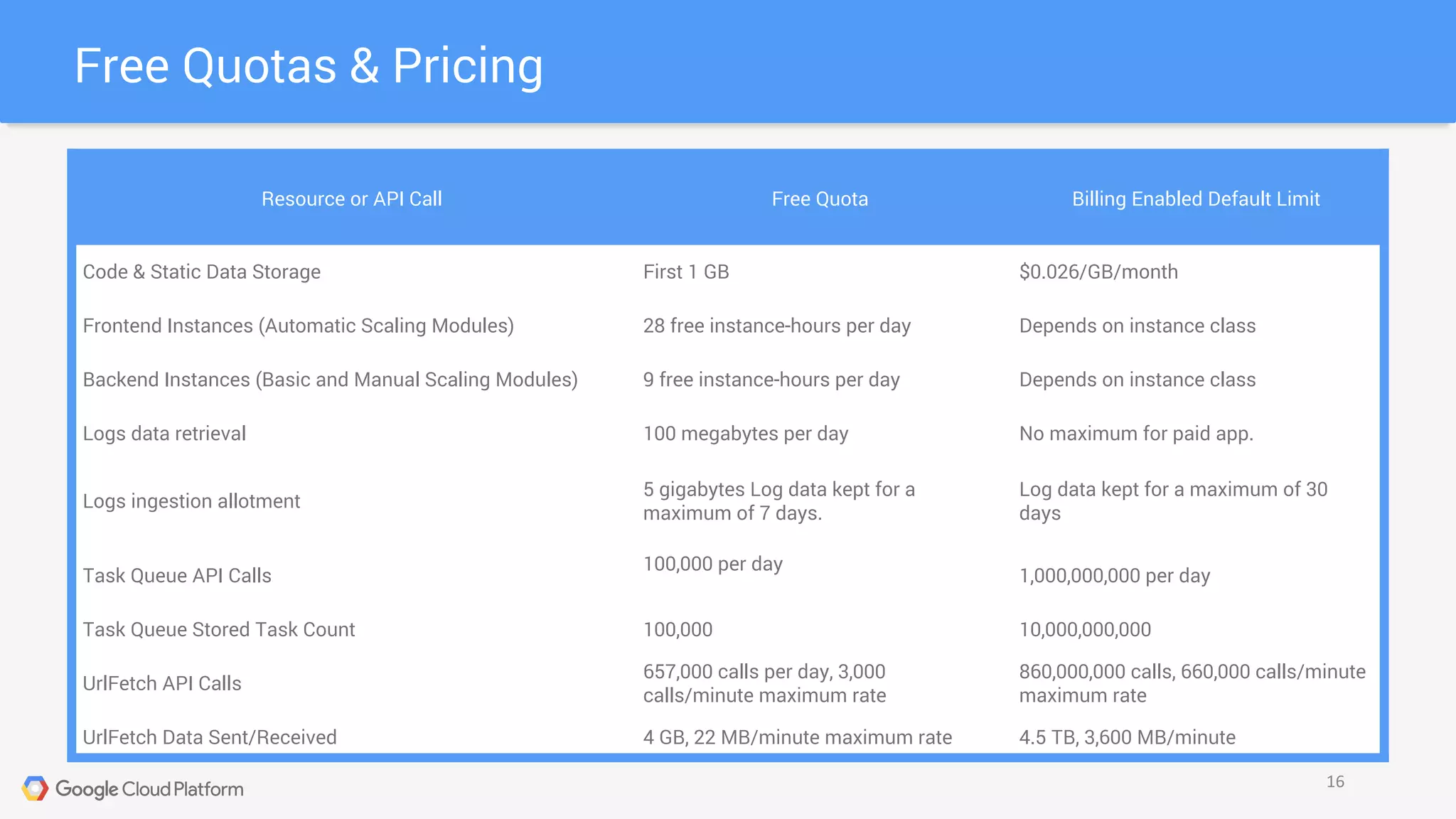
Task: Select the '100,000 per day' cell
Action: pos(713,564)
